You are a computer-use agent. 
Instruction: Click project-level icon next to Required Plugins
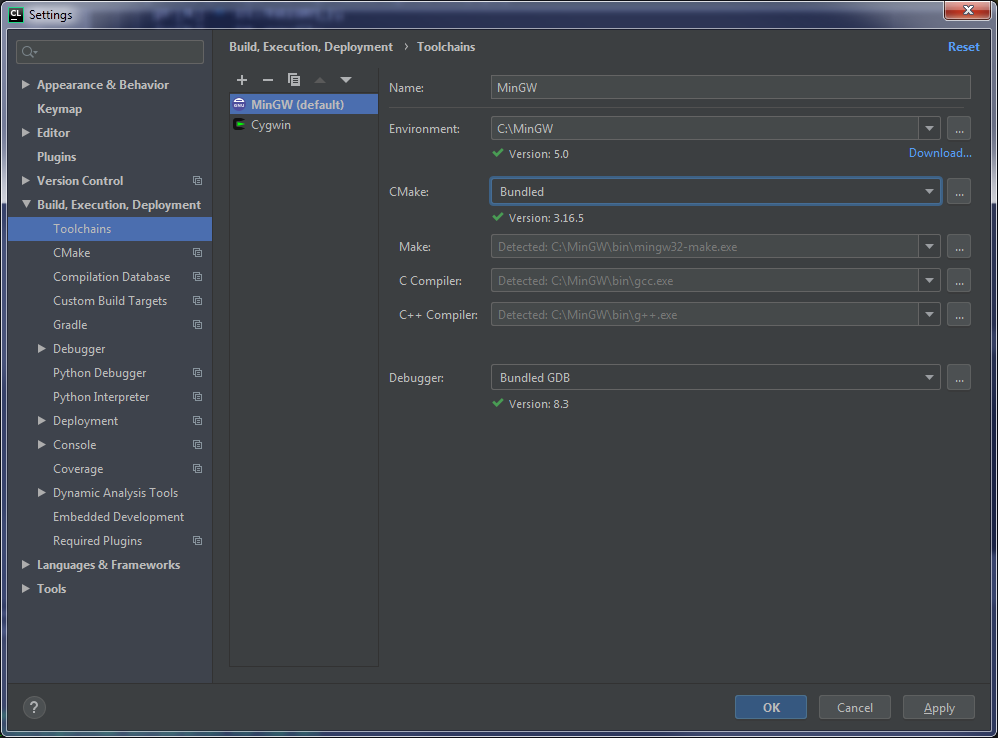197,541
